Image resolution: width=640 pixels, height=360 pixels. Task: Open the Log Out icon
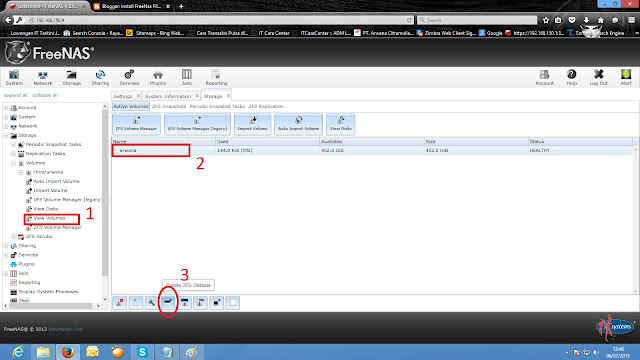click(x=598, y=77)
